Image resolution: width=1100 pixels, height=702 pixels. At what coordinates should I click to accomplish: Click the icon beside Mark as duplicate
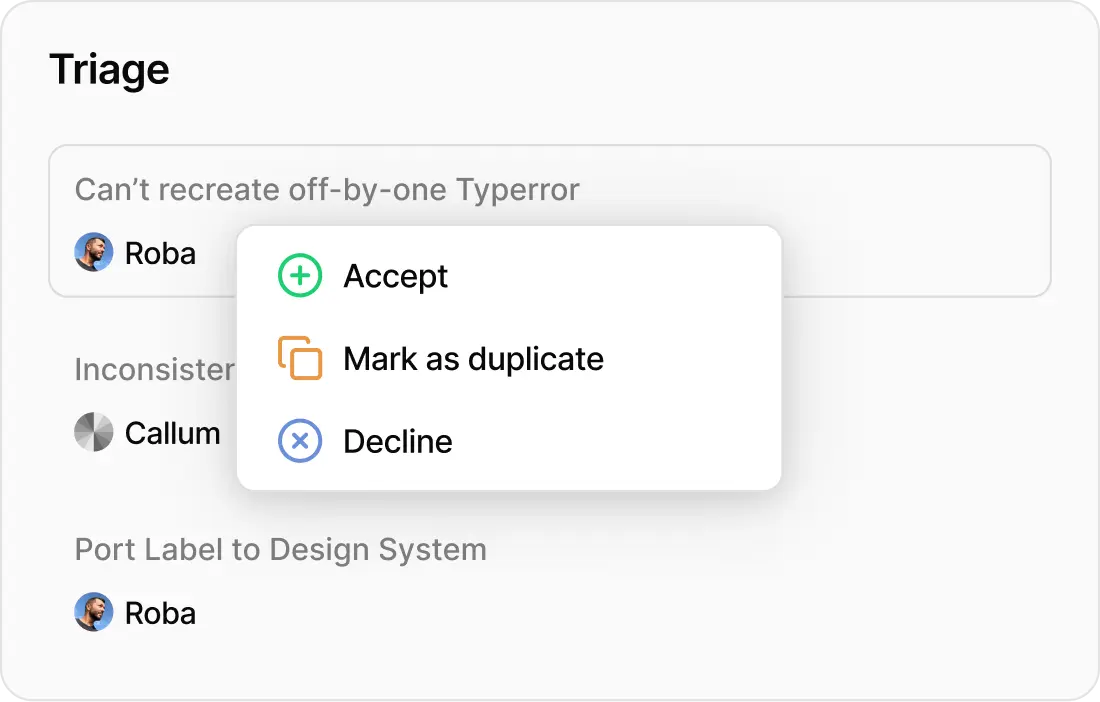click(x=298, y=358)
